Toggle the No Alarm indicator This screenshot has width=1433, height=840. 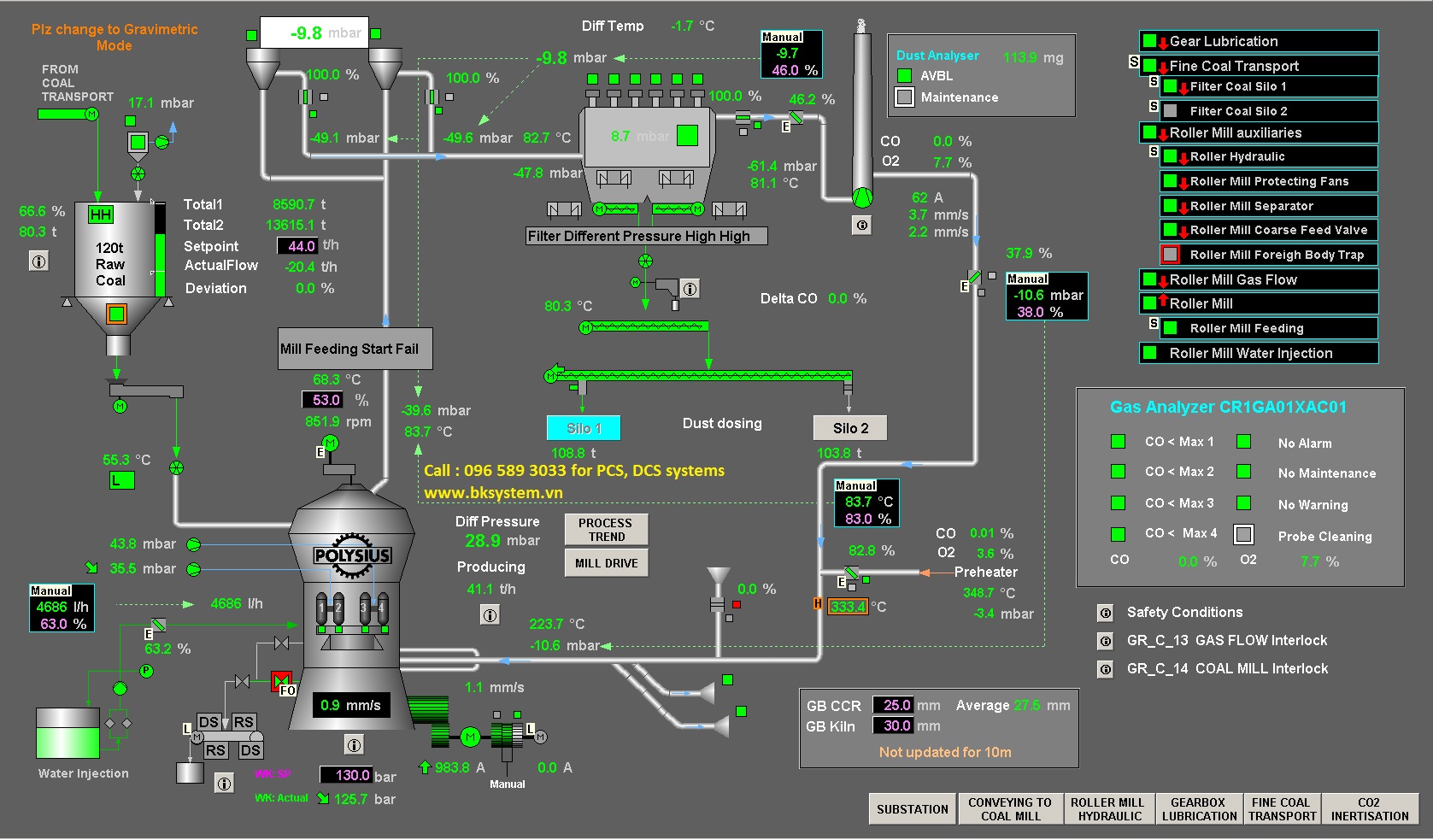pos(1244,441)
